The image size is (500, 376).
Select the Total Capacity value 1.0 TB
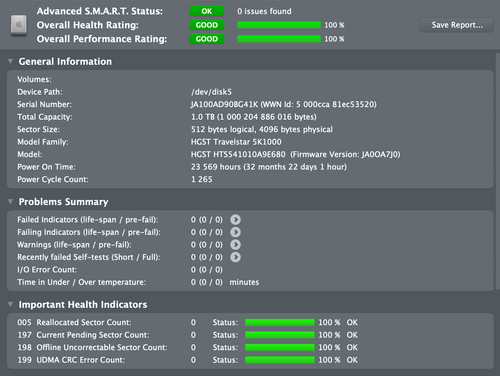[x=254, y=117]
